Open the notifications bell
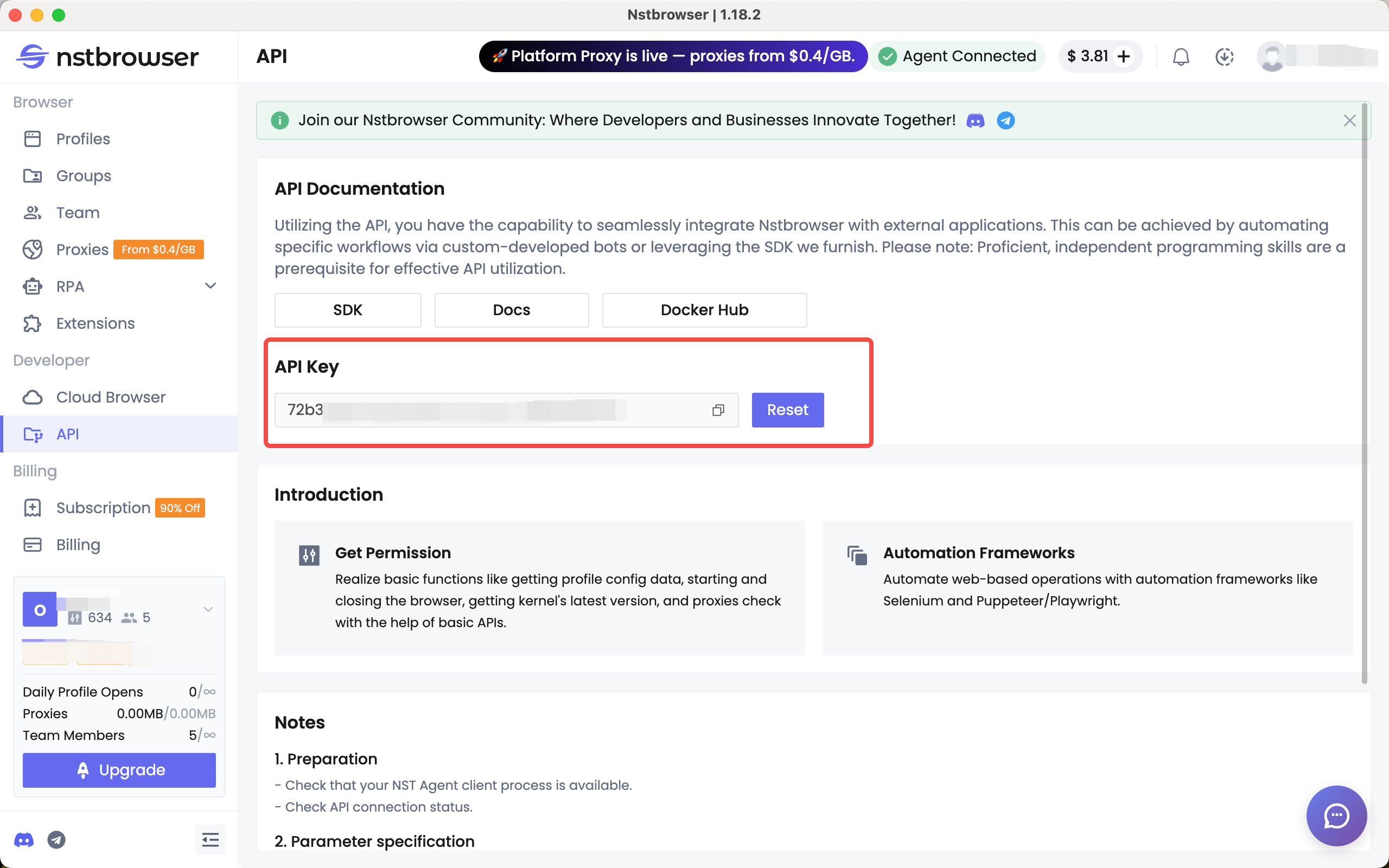1389x868 pixels. click(x=1181, y=56)
